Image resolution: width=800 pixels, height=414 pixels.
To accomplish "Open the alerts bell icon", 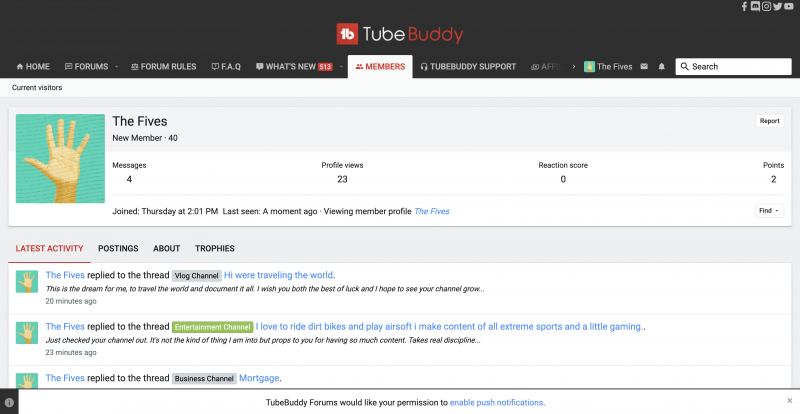I will pos(661,67).
